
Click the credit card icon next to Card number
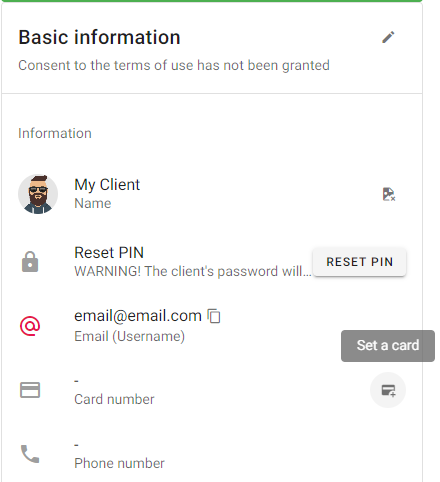(30, 390)
